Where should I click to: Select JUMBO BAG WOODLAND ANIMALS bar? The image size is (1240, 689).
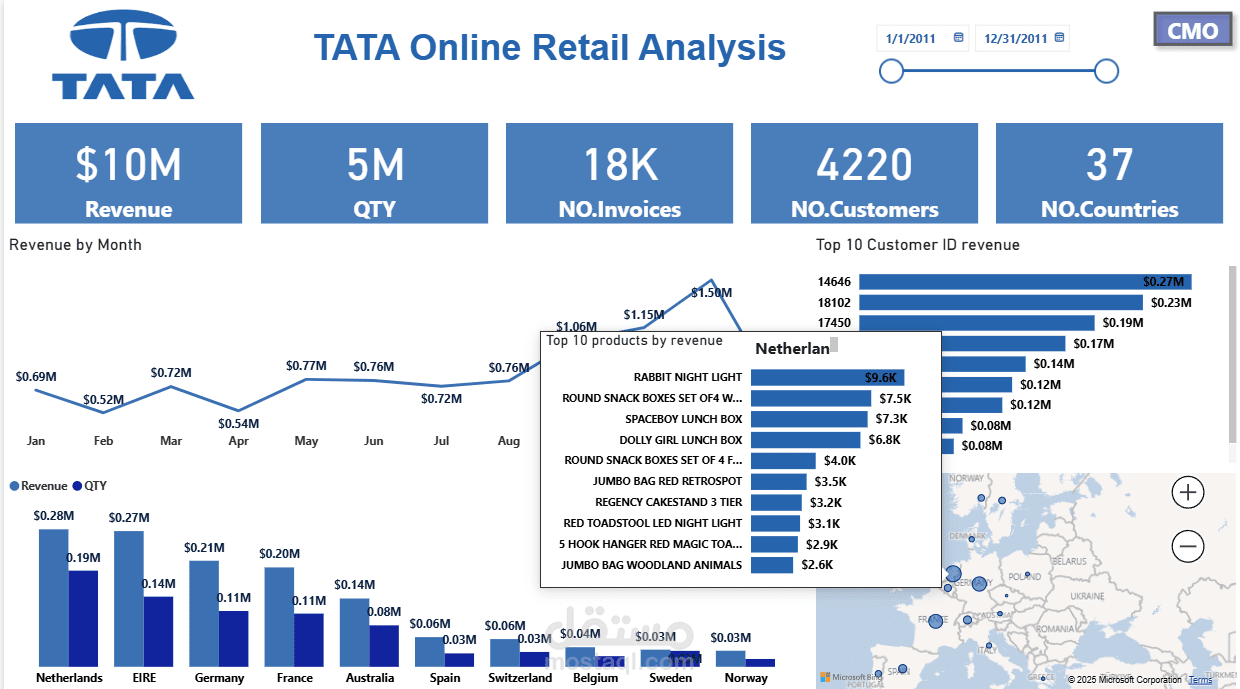click(772, 565)
